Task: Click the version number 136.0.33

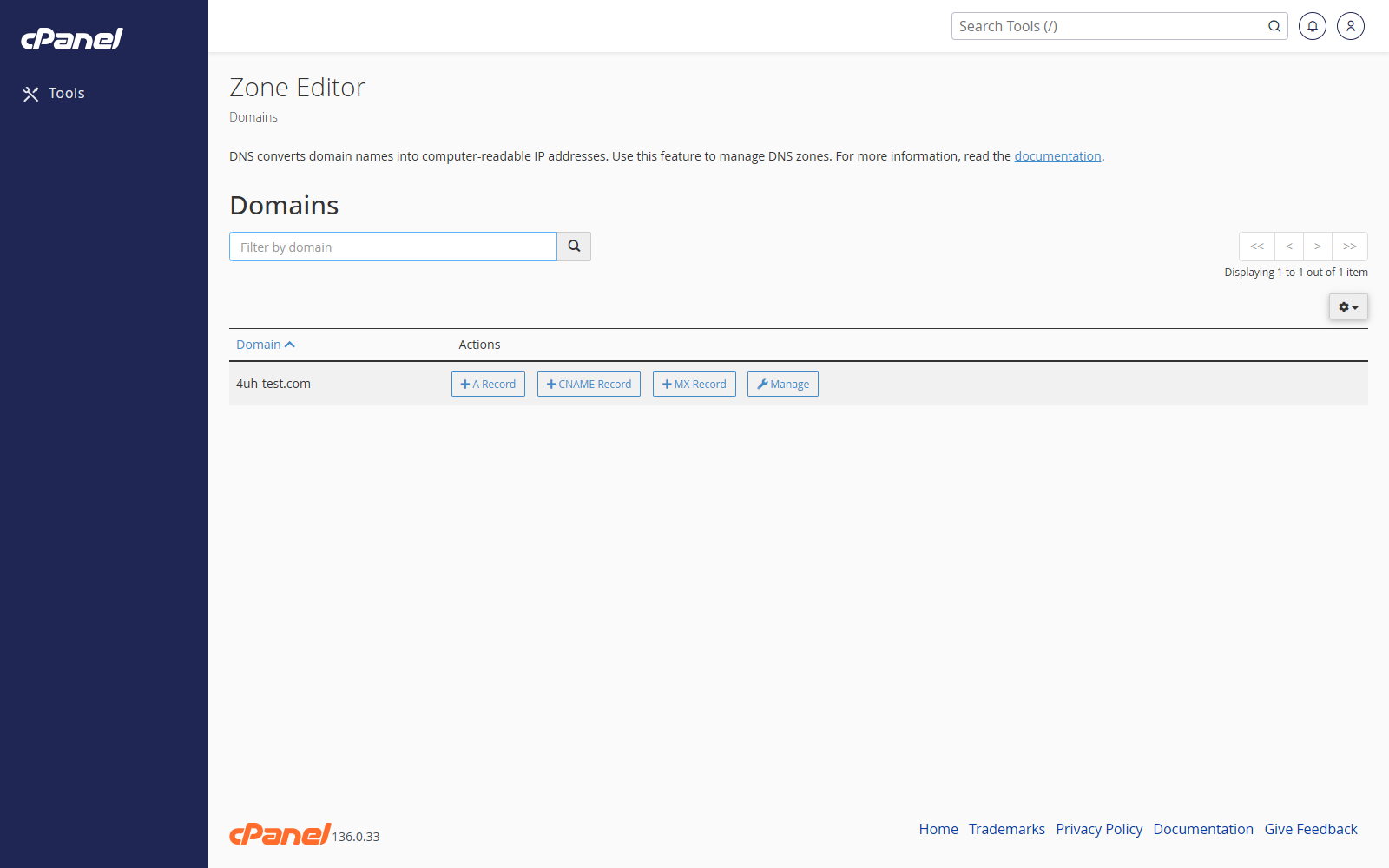Action: [356, 837]
